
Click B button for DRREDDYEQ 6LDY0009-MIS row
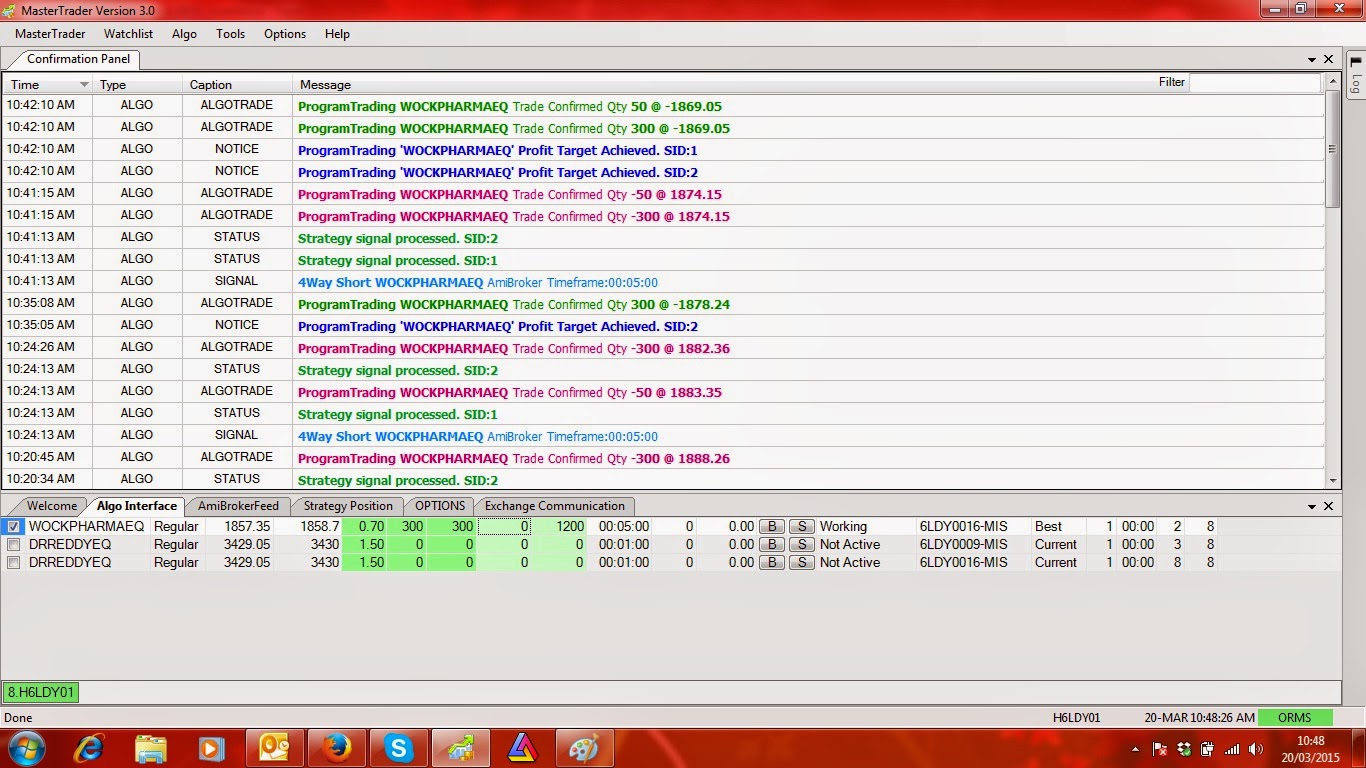(x=771, y=545)
